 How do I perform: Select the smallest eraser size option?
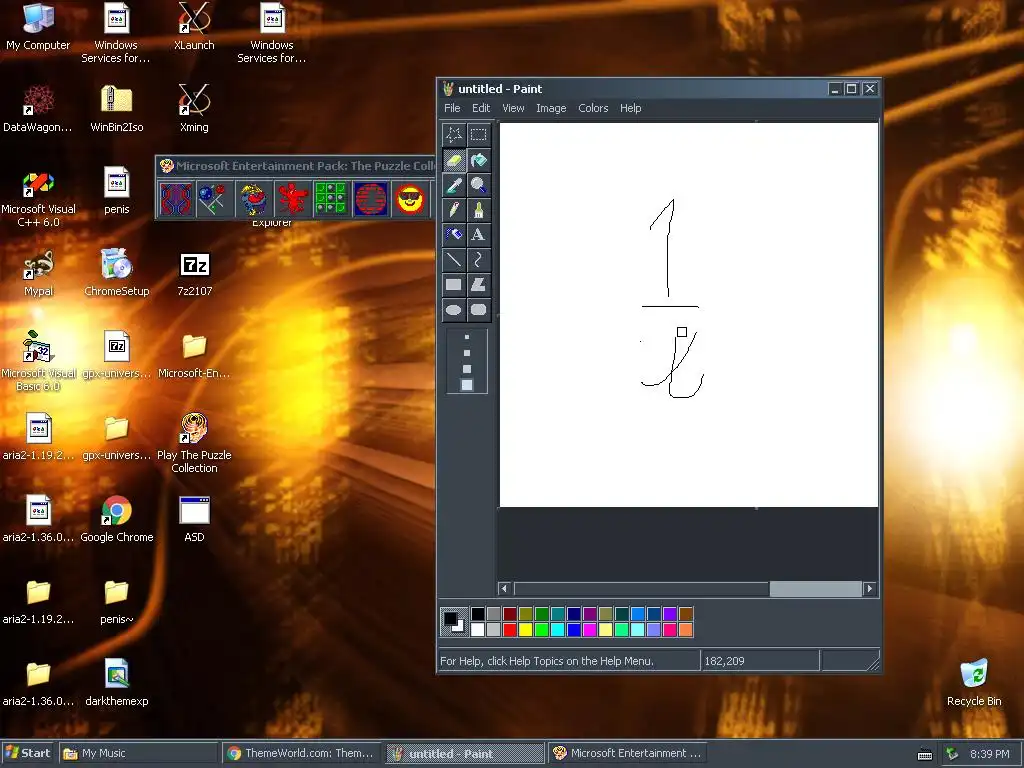tap(467, 338)
